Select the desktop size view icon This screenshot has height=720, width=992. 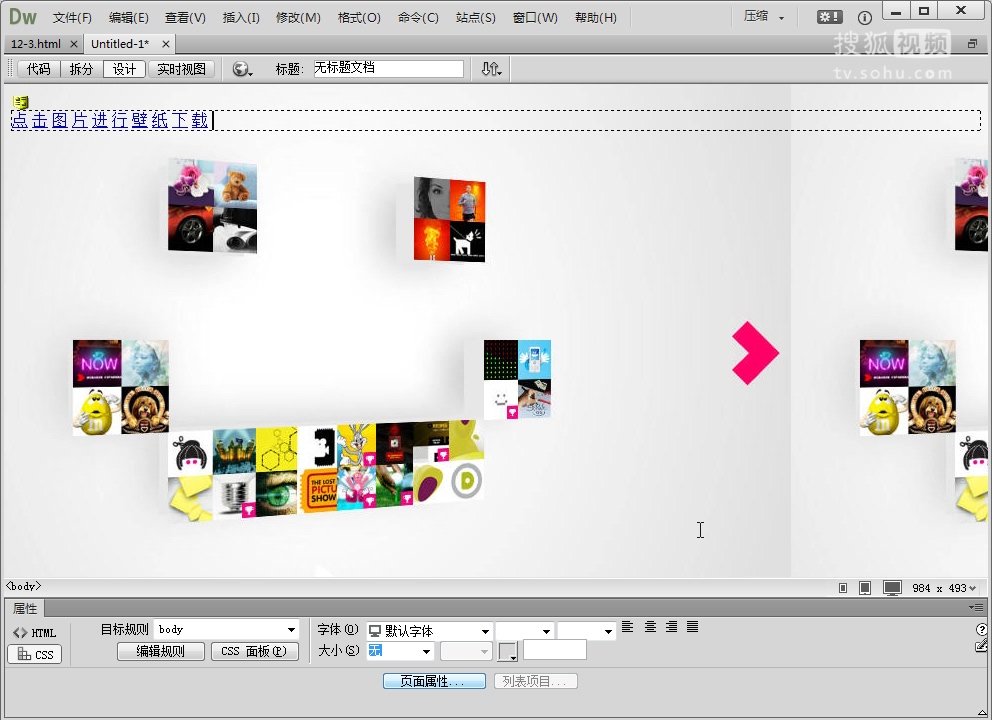coord(892,588)
